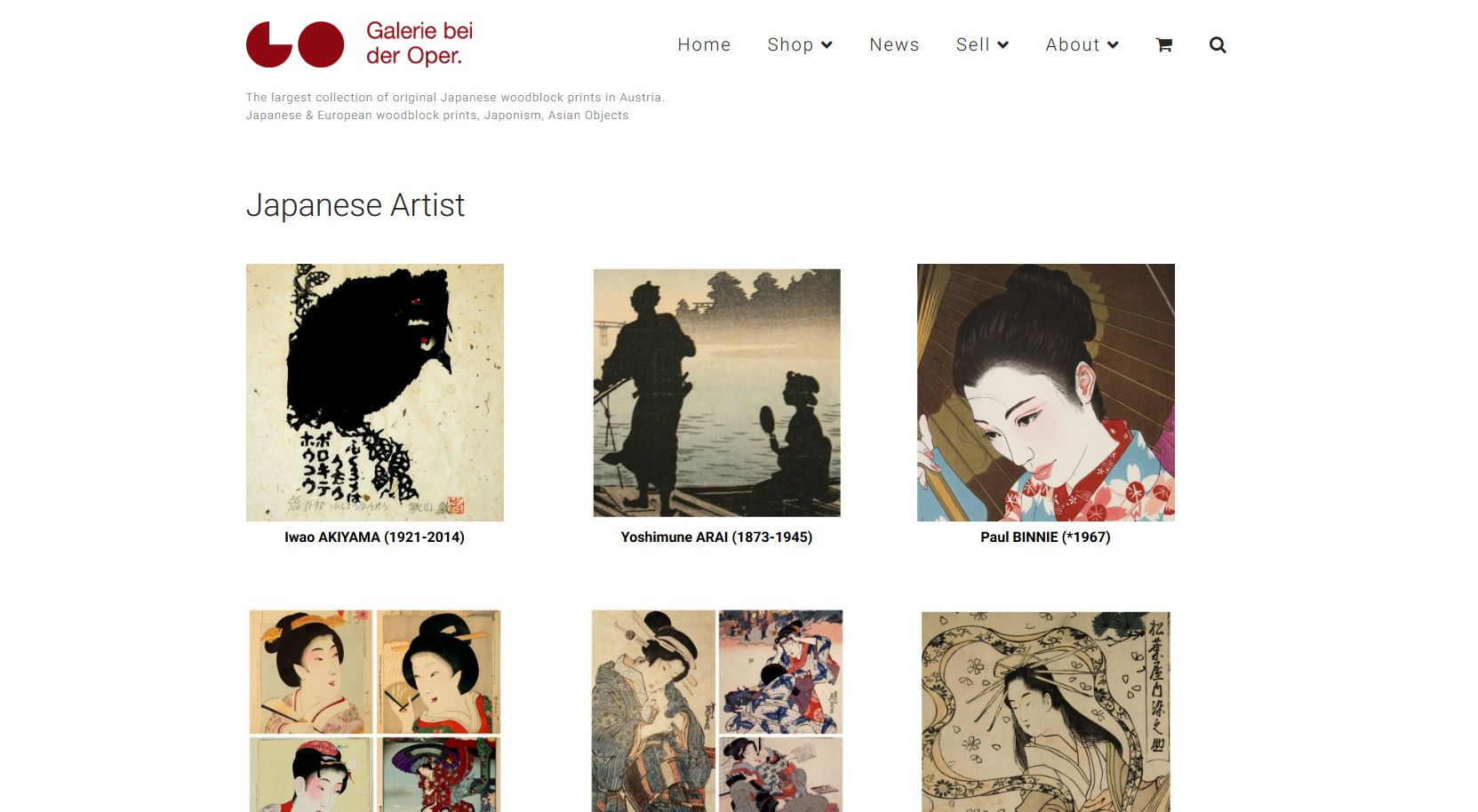Open the News page

pyautogui.click(x=894, y=45)
